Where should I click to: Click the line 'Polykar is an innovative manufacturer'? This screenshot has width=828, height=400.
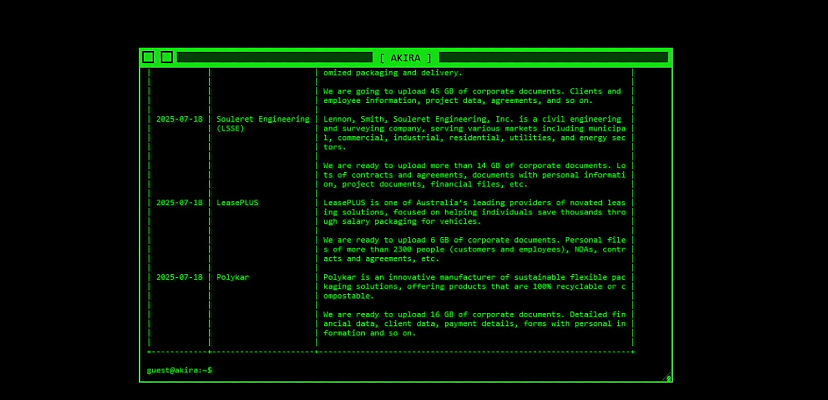474,277
